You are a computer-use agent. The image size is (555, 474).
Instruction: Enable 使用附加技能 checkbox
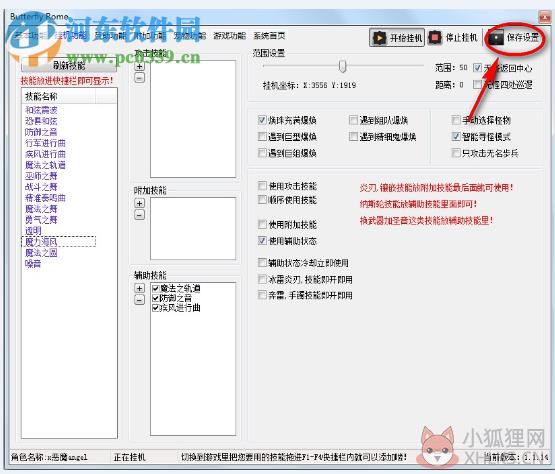tap(262, 224)
